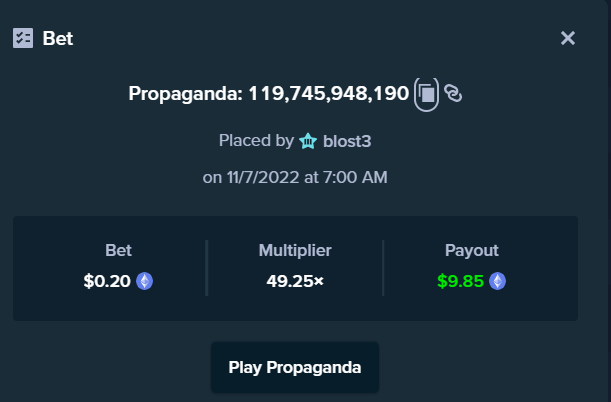Click the Placed by text
Viewport: 611px width, 402px height.
pyautogui.click(x=256, y=141)
